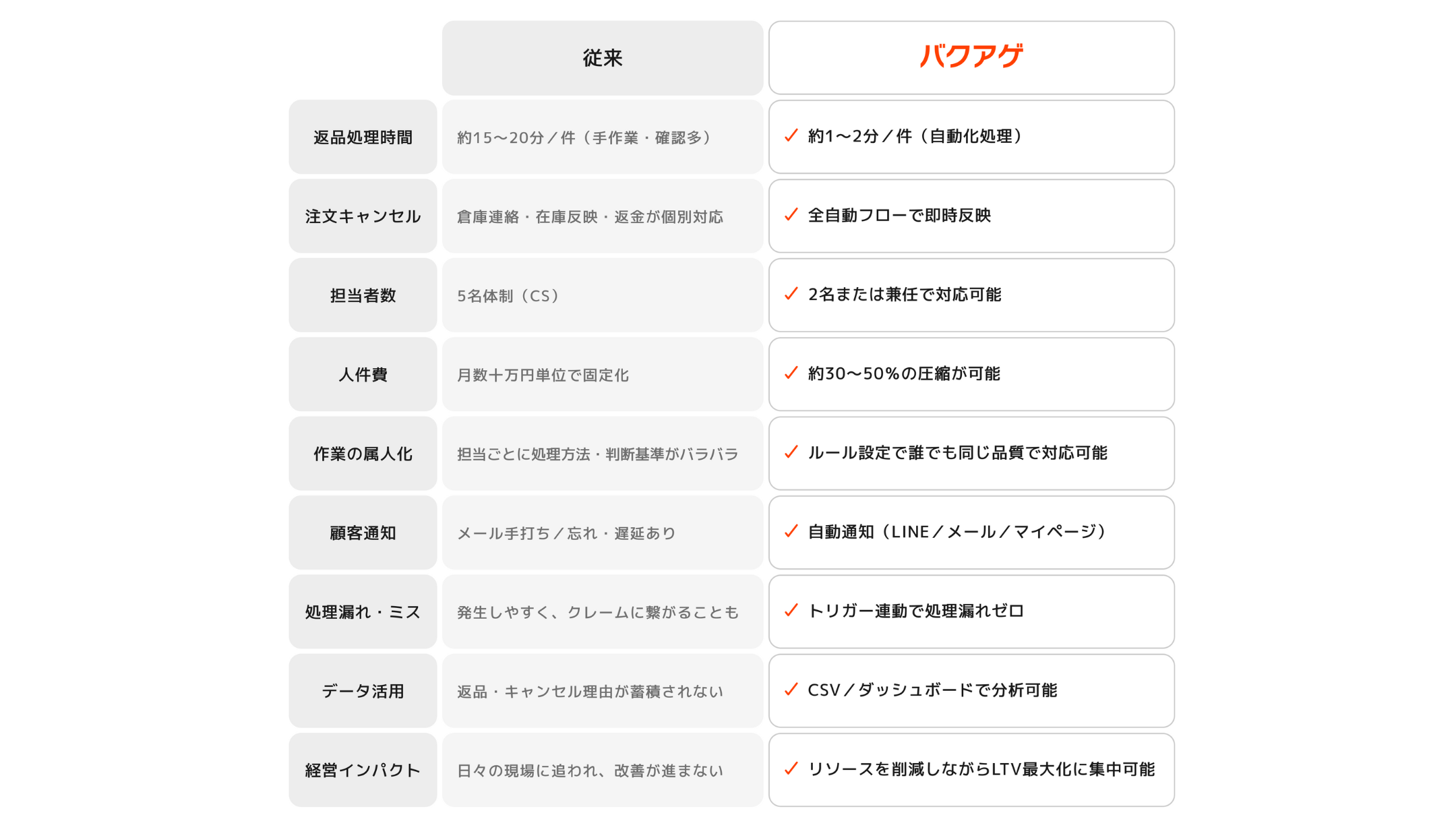Click checkmark next to CSV／ダッシュボードで分析可能

point(791,690)
